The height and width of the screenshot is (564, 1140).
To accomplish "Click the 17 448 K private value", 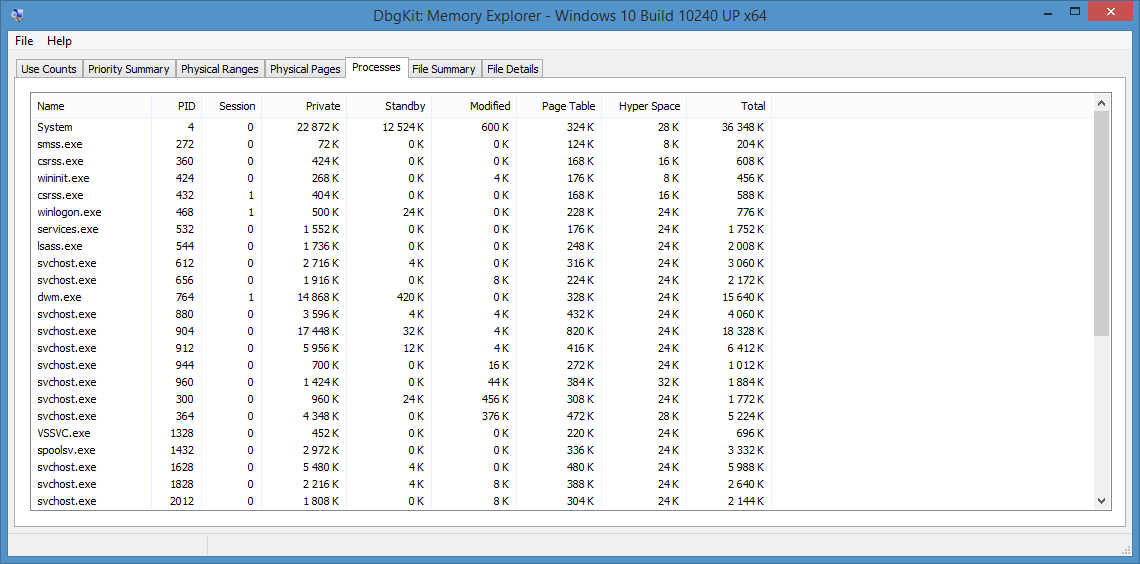I will click(318, 331).
